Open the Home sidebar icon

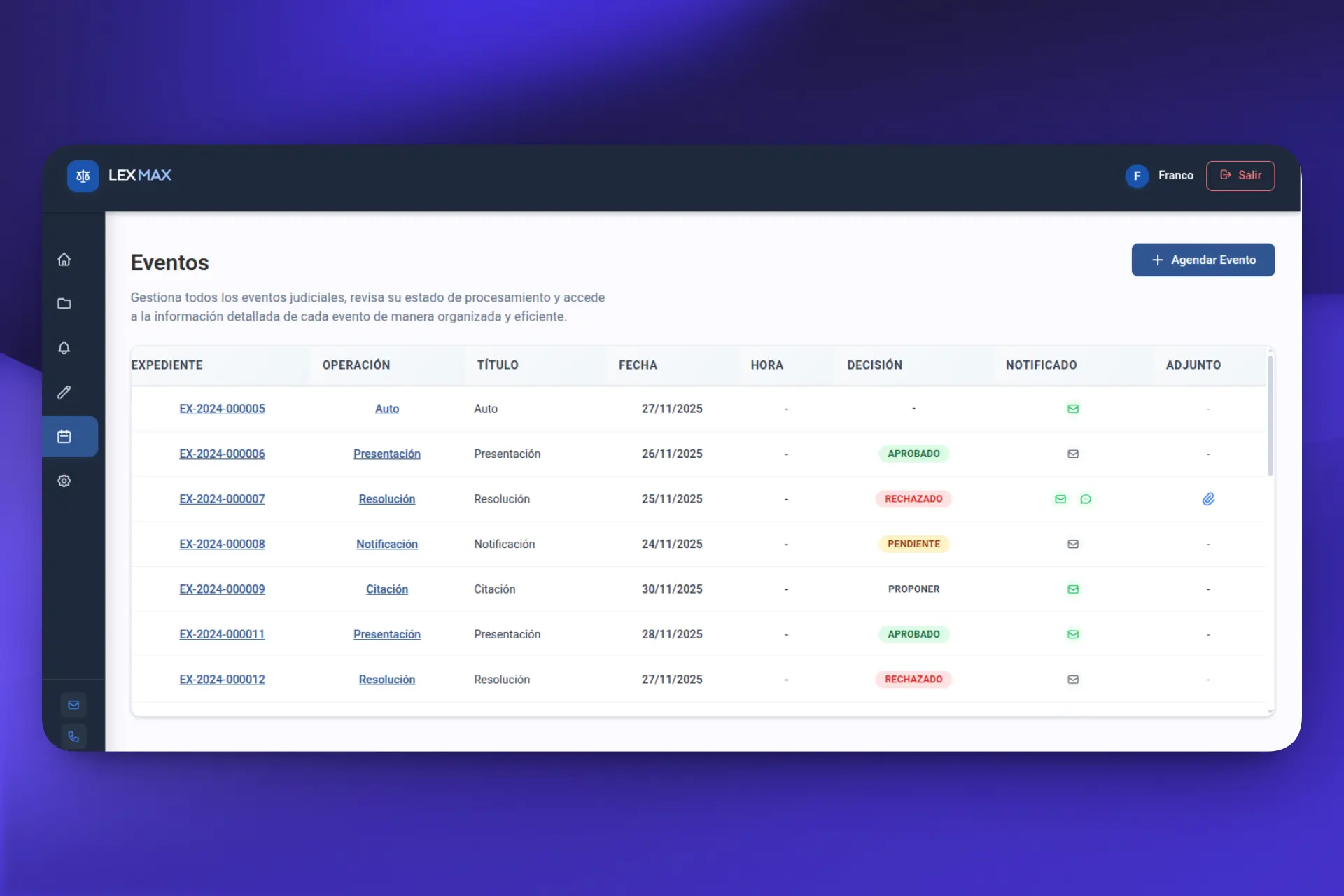64,260
